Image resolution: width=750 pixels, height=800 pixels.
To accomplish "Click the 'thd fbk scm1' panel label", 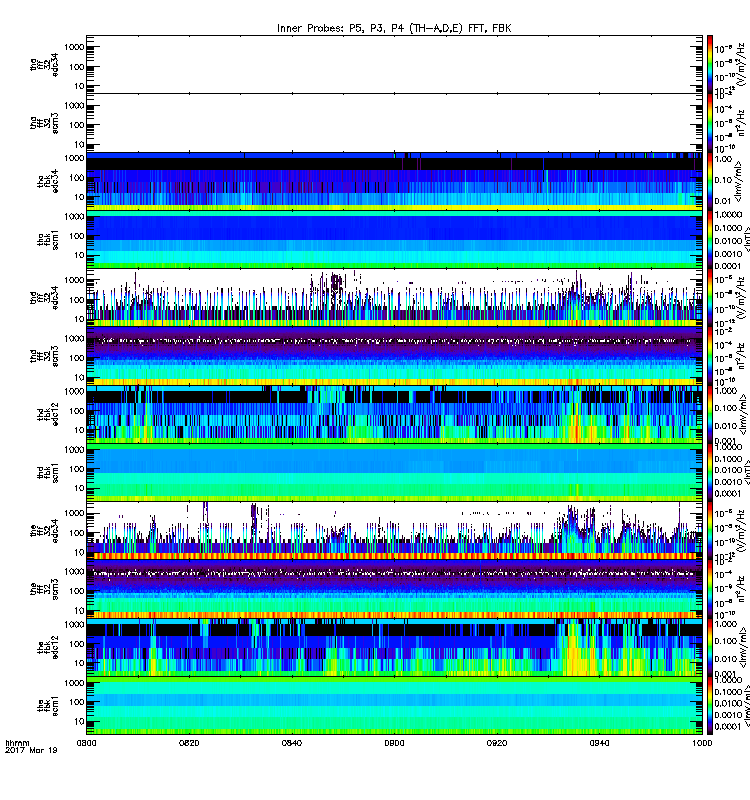I will coord(48,473).
